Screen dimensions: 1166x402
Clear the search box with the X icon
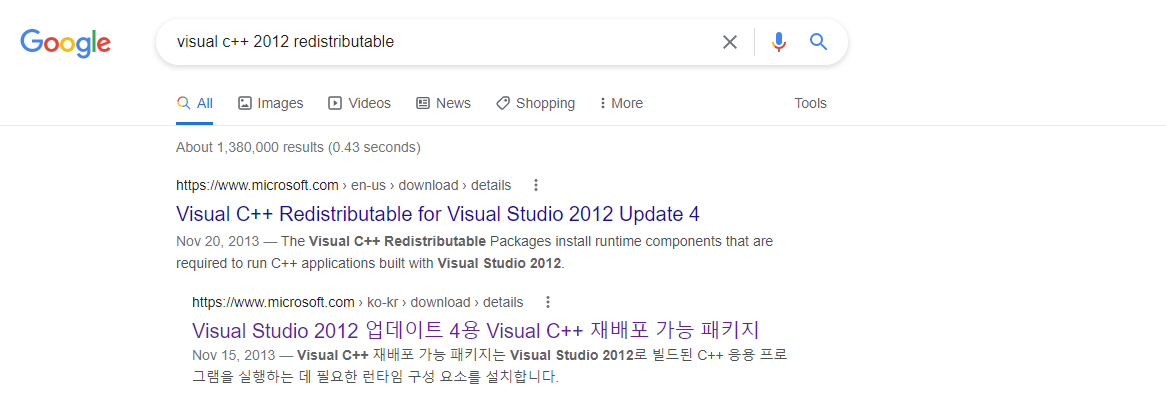tap(730, 42)
